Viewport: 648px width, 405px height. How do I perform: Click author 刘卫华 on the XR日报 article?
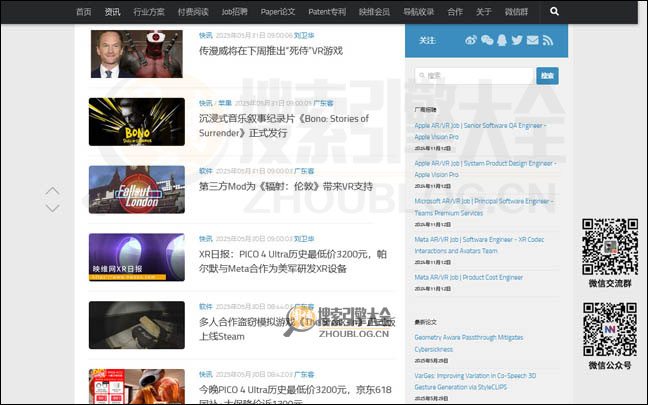[x=304, y=239]
